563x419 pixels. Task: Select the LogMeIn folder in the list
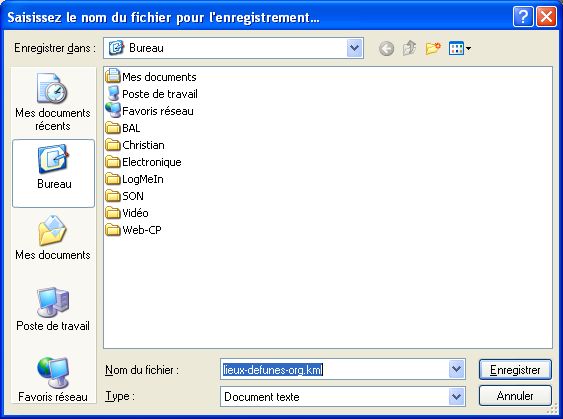135,179
